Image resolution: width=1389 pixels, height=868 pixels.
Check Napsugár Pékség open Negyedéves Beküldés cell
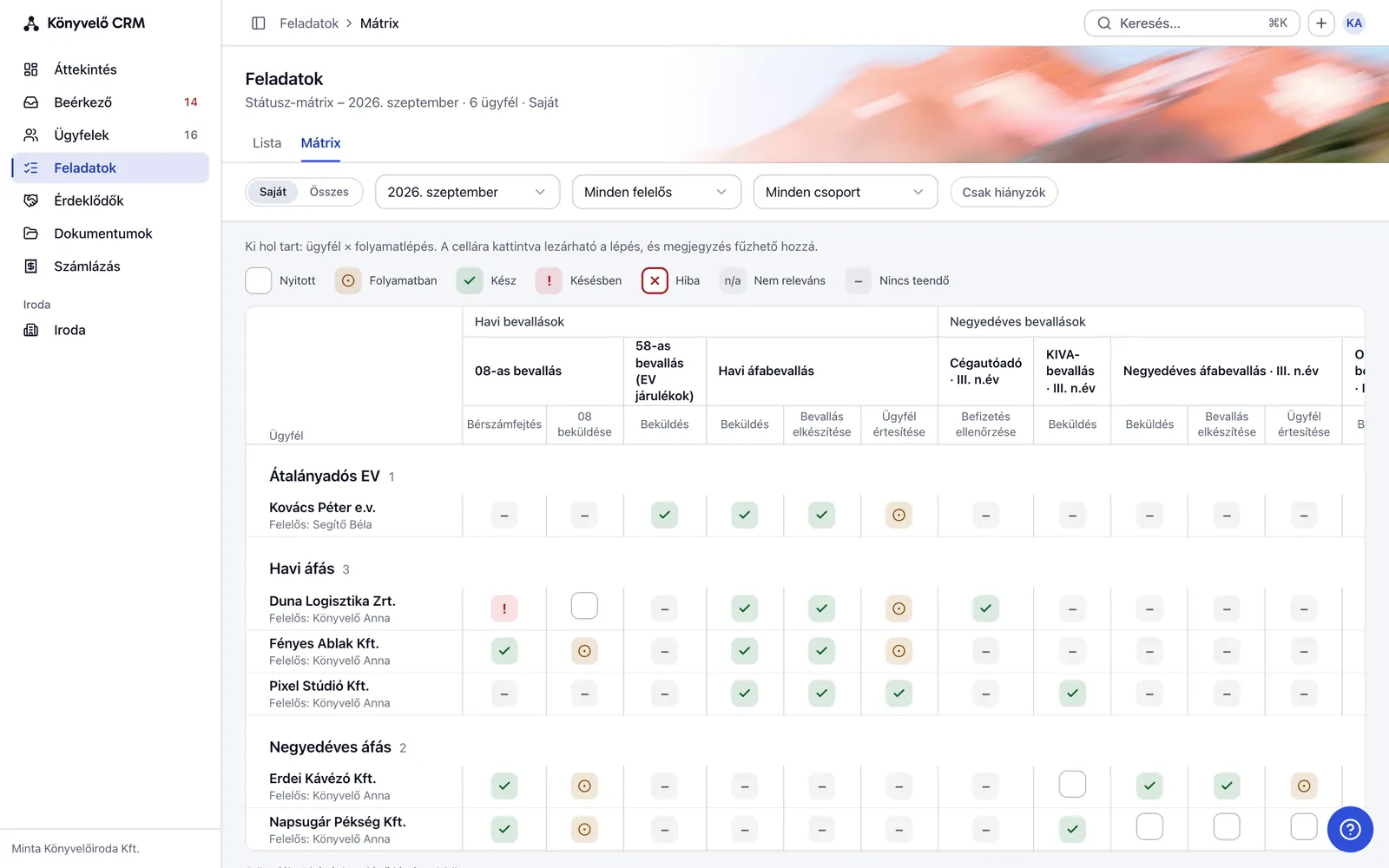pos(1149,826)
